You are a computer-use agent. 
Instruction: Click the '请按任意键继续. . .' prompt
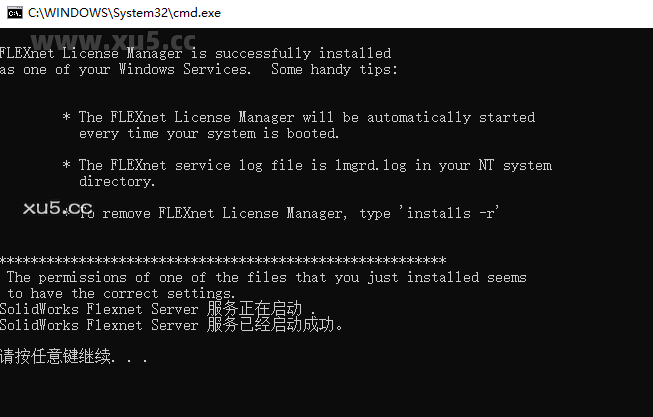73,357
